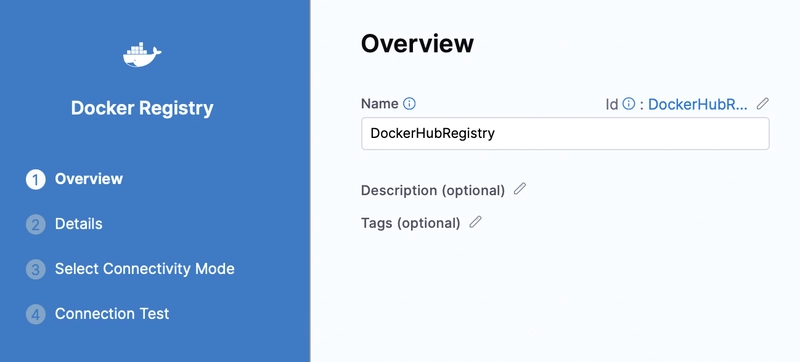Click the Name field label
The width and height of the screenshot is (800, 362).
pyautogui.click(x=380, y=104)
